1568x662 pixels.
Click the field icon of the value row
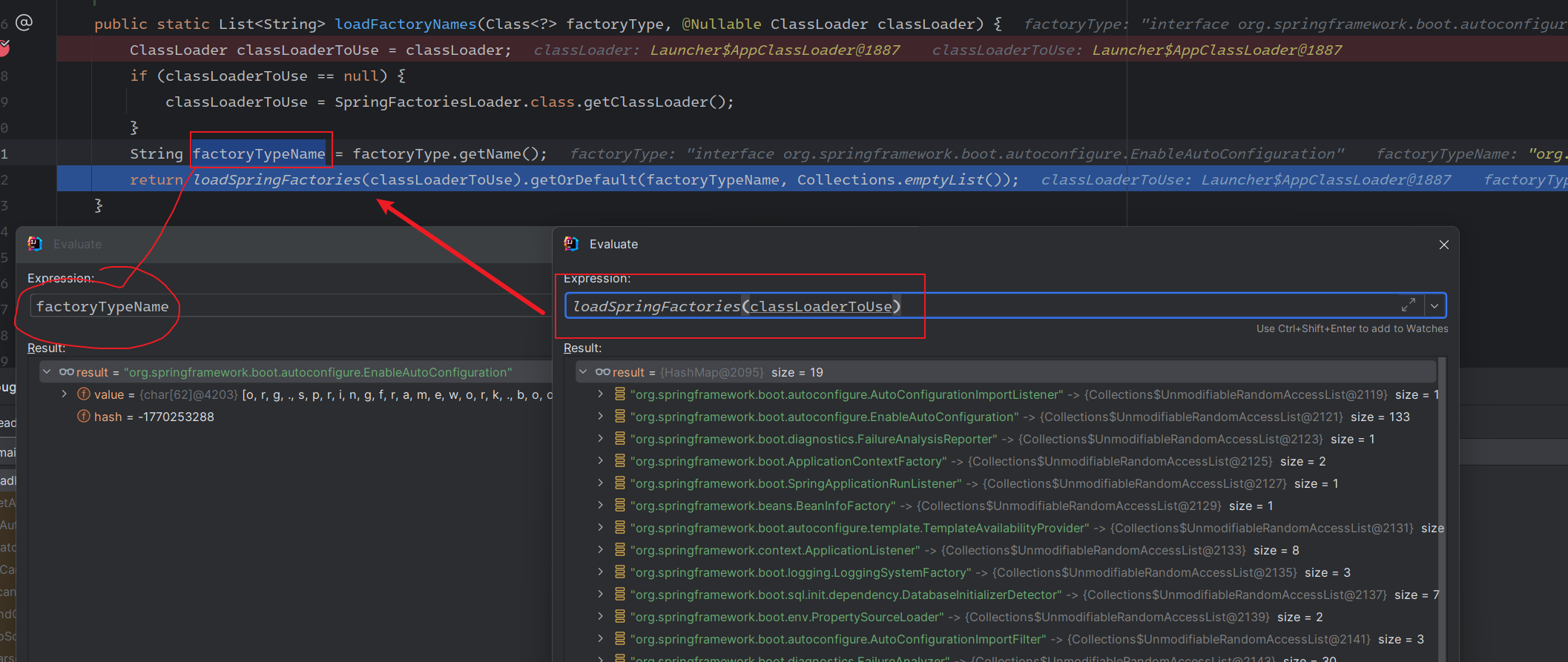(84, 394)
